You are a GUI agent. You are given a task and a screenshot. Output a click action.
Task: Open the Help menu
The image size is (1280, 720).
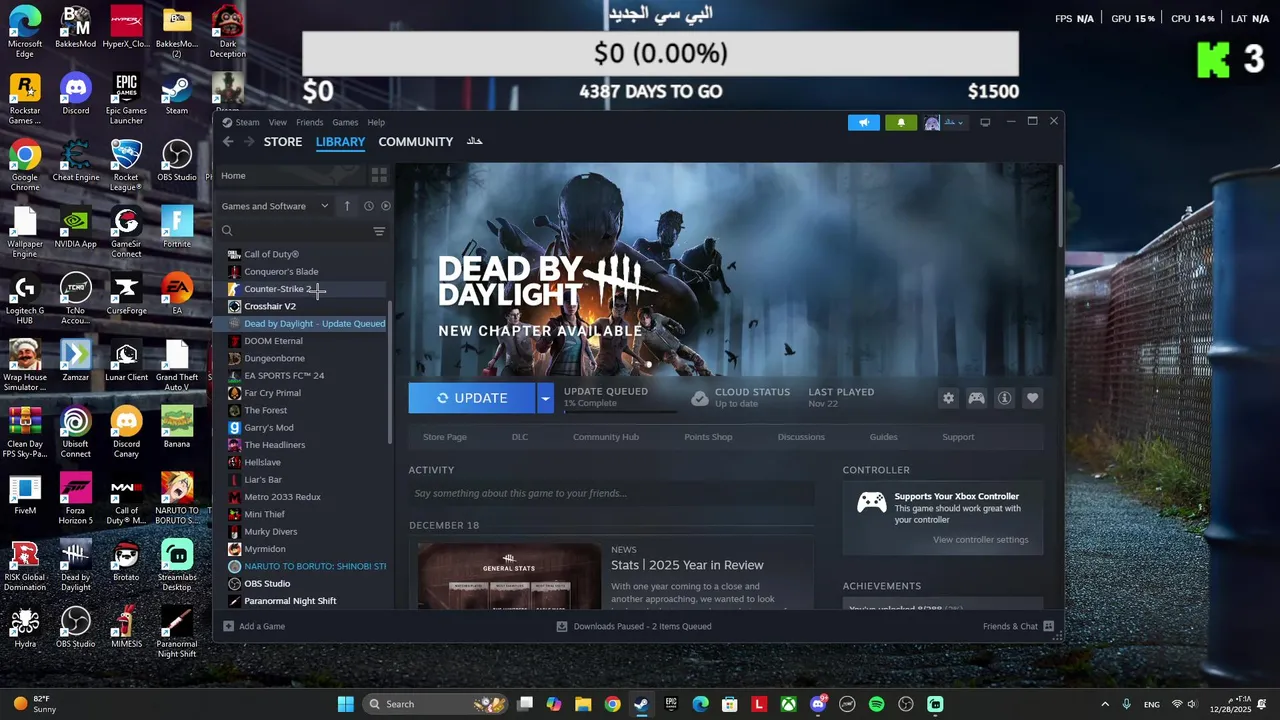coord(376,122)
